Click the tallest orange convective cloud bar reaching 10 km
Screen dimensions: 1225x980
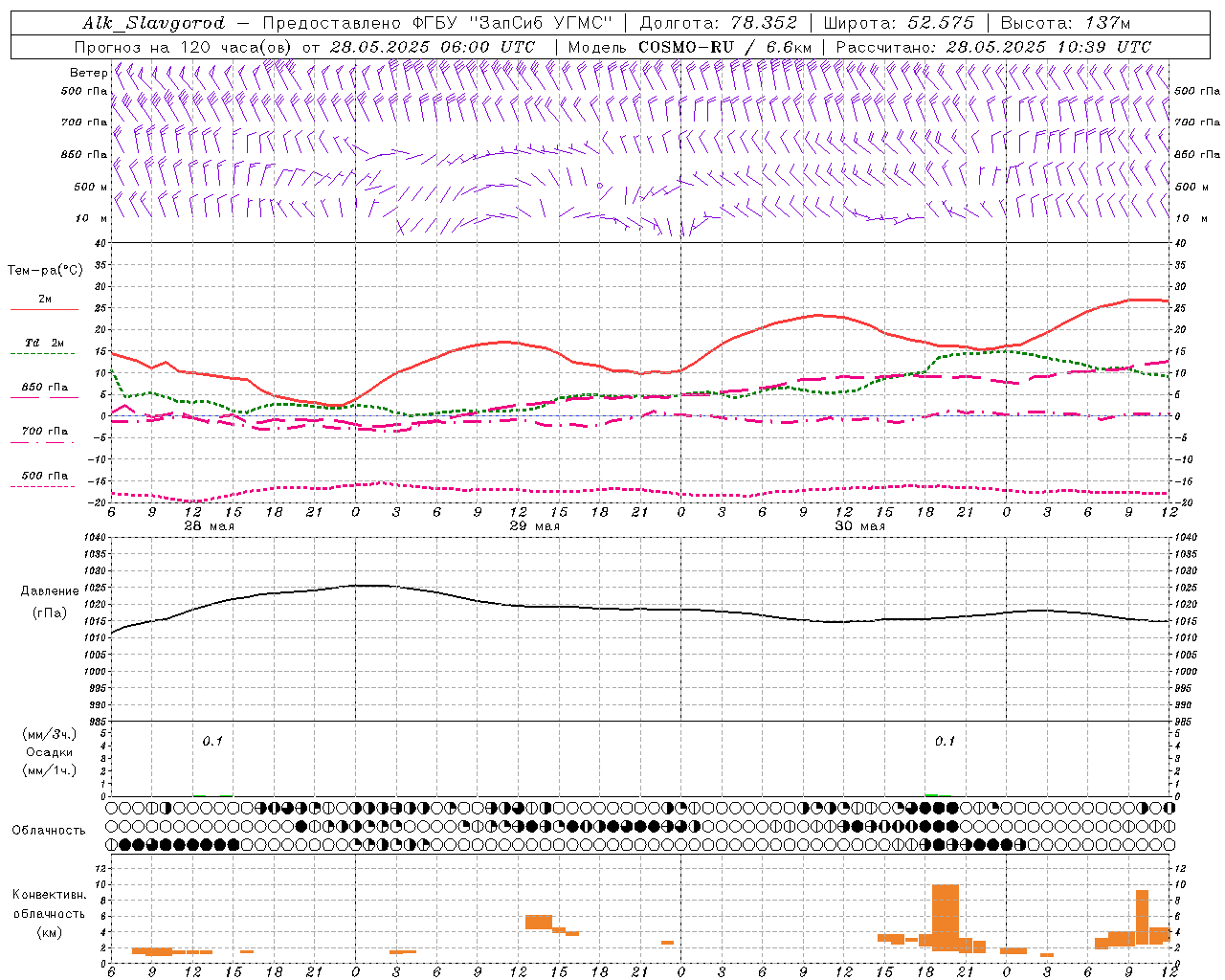click(x=946, y=918)
